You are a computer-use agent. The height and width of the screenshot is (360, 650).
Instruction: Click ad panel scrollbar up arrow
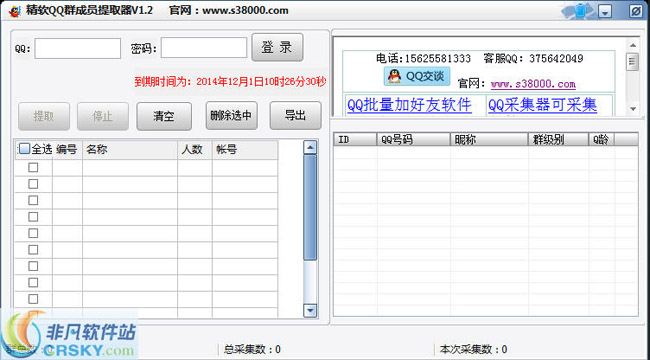pos(633,45)
